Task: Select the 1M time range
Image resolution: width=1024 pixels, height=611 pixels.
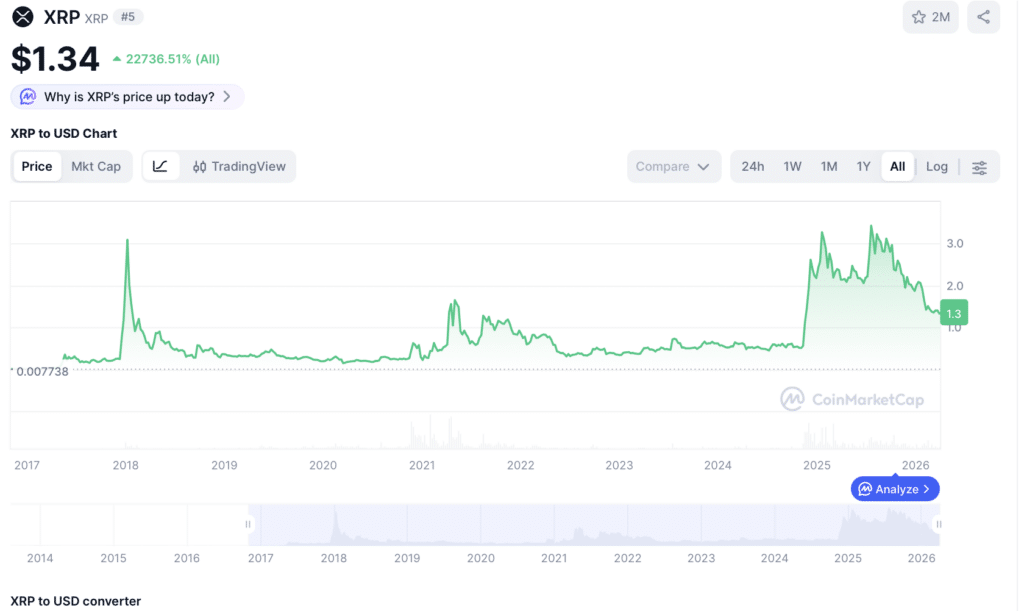Action: 829,166
